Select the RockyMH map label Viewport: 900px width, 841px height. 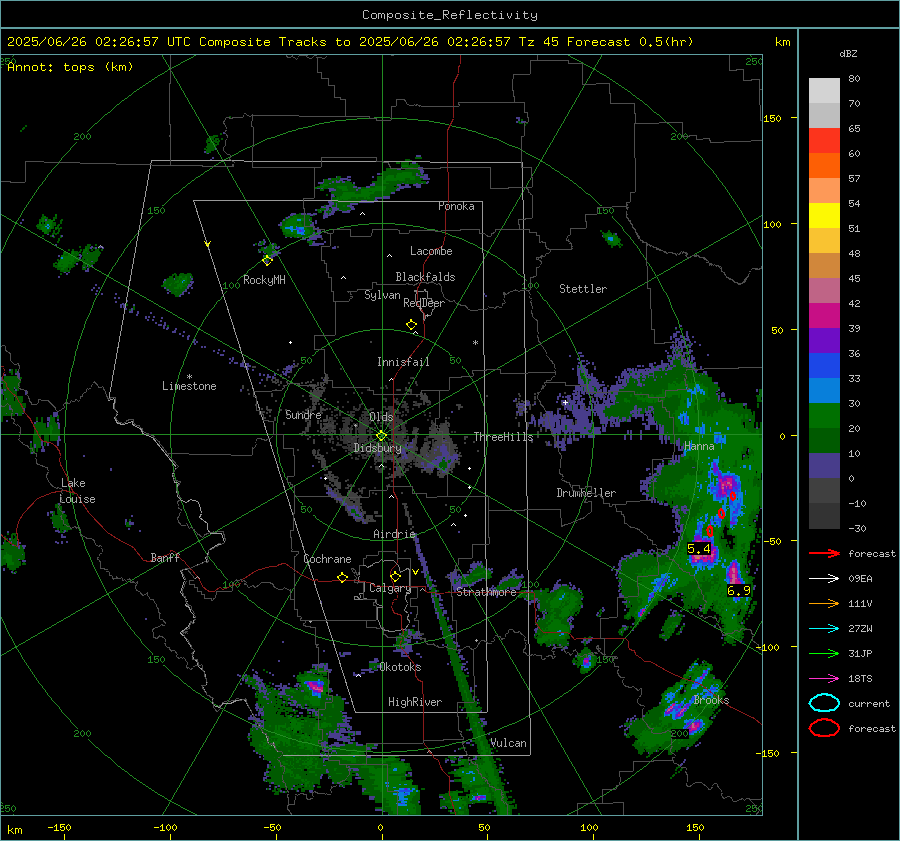pyautogui.click(x=264, y=280)
